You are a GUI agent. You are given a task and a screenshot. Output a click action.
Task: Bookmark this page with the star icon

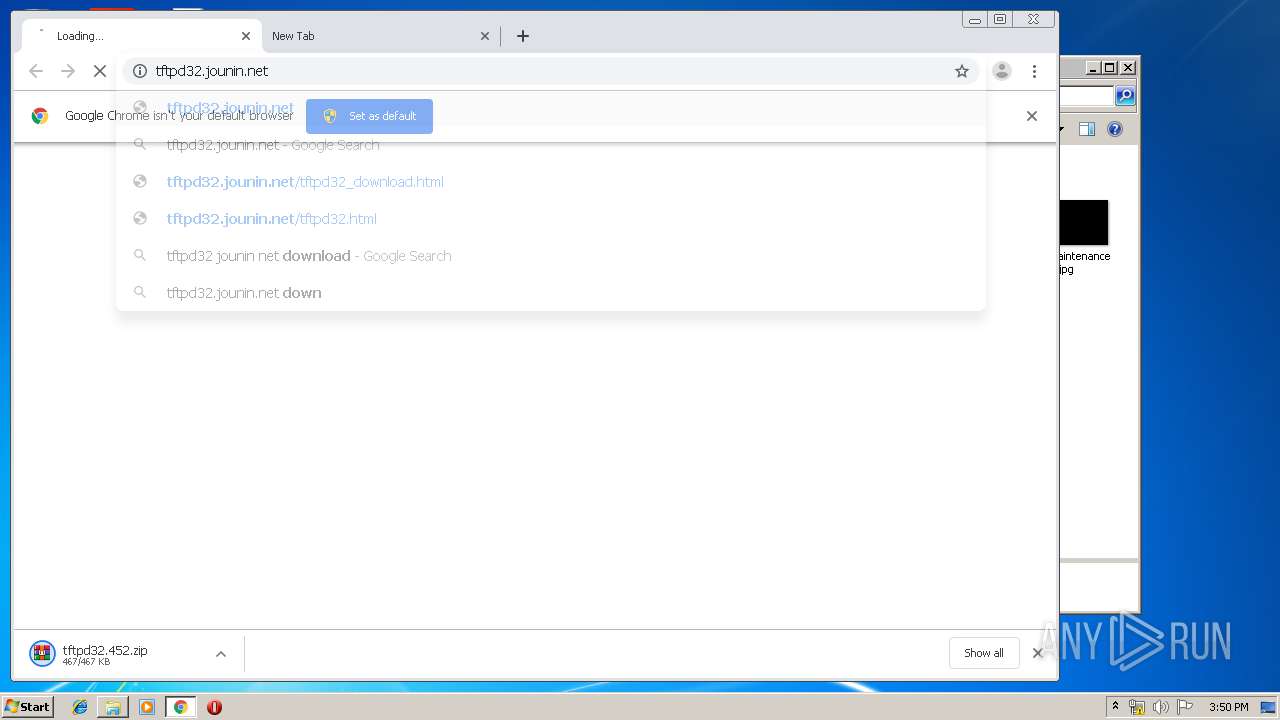pos(962,71)
